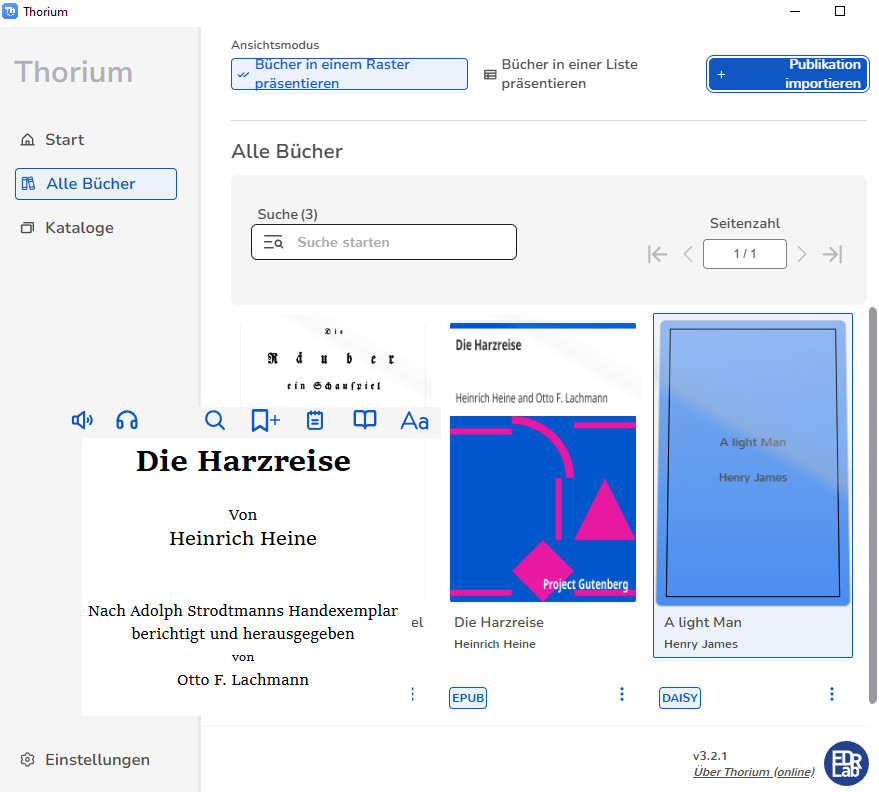The width and height of the screenshot is (879, 792).
Task: Open options menu for Die Harzreise book
Action: (x=622, y=694)
